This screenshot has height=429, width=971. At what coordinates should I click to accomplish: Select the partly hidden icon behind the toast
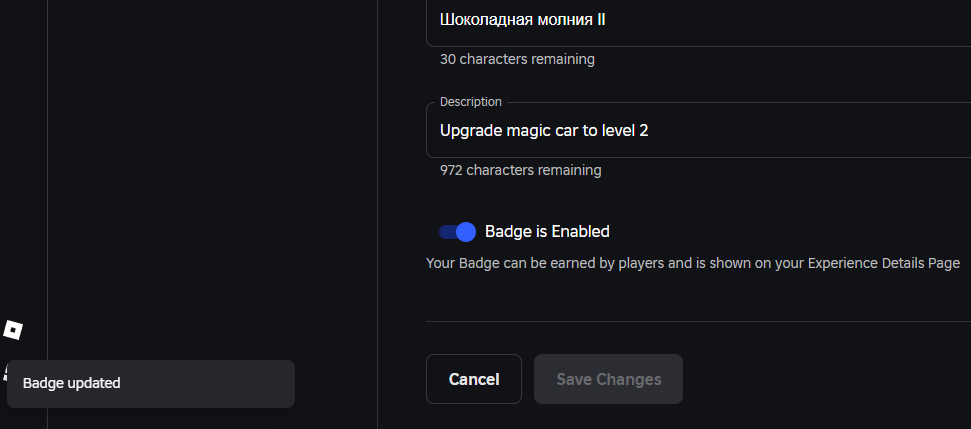pos(4,372)
